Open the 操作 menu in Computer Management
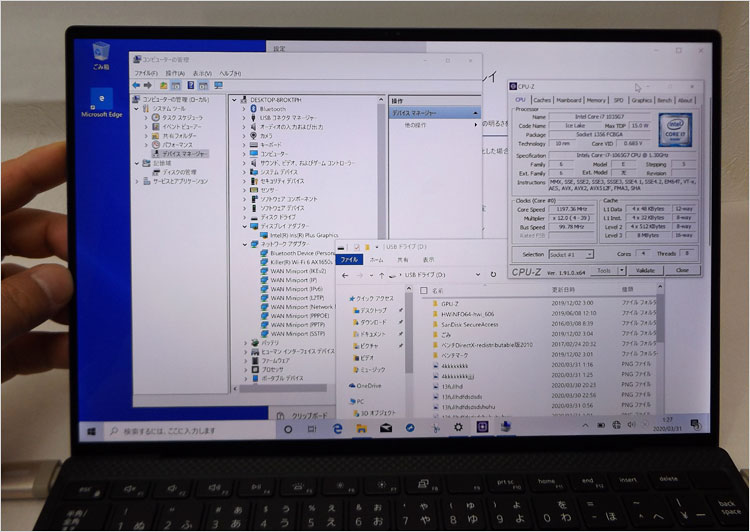 (174, 73)
